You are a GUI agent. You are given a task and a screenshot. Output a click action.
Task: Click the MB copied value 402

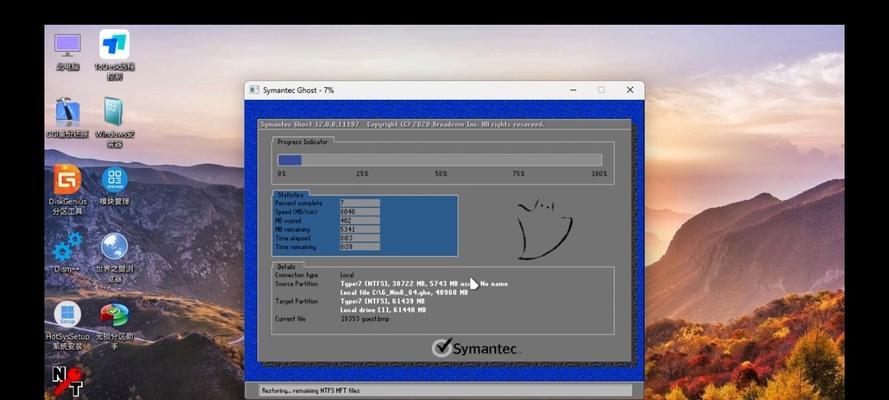pos(359,220)
